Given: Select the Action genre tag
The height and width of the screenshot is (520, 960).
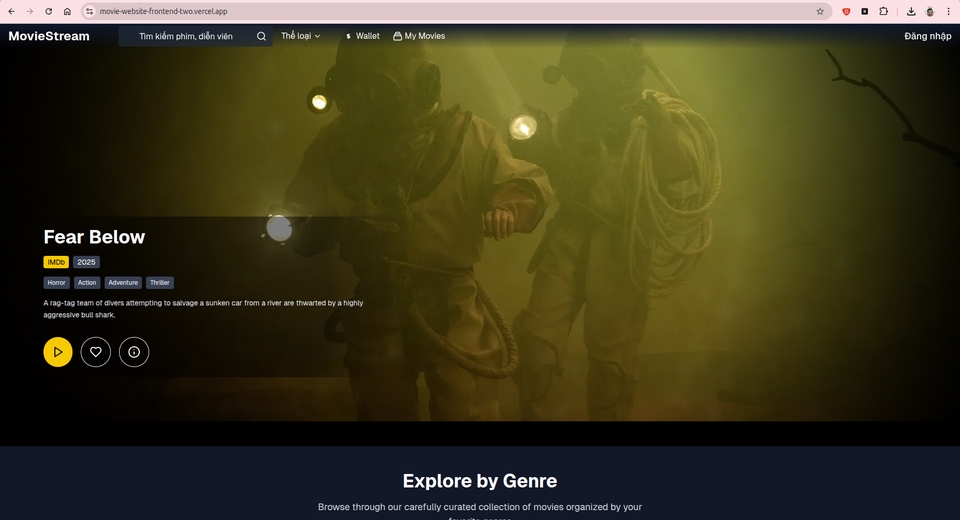Looking at the screenshot, I should point(88,283).
